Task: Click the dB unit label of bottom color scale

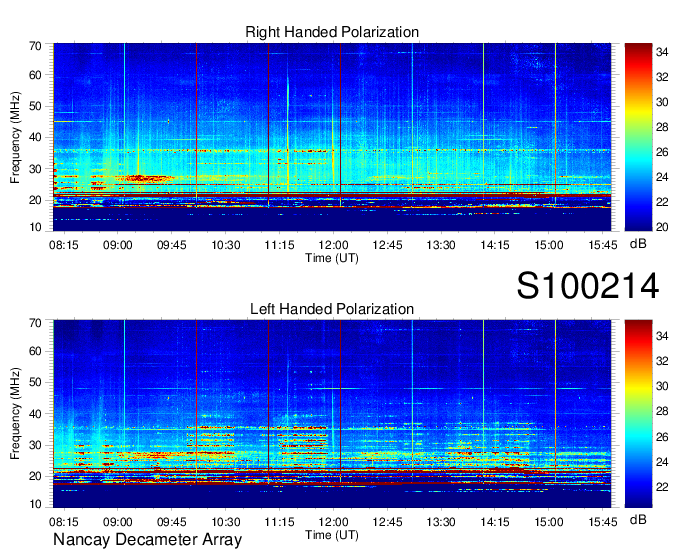Action: point(638,519)
